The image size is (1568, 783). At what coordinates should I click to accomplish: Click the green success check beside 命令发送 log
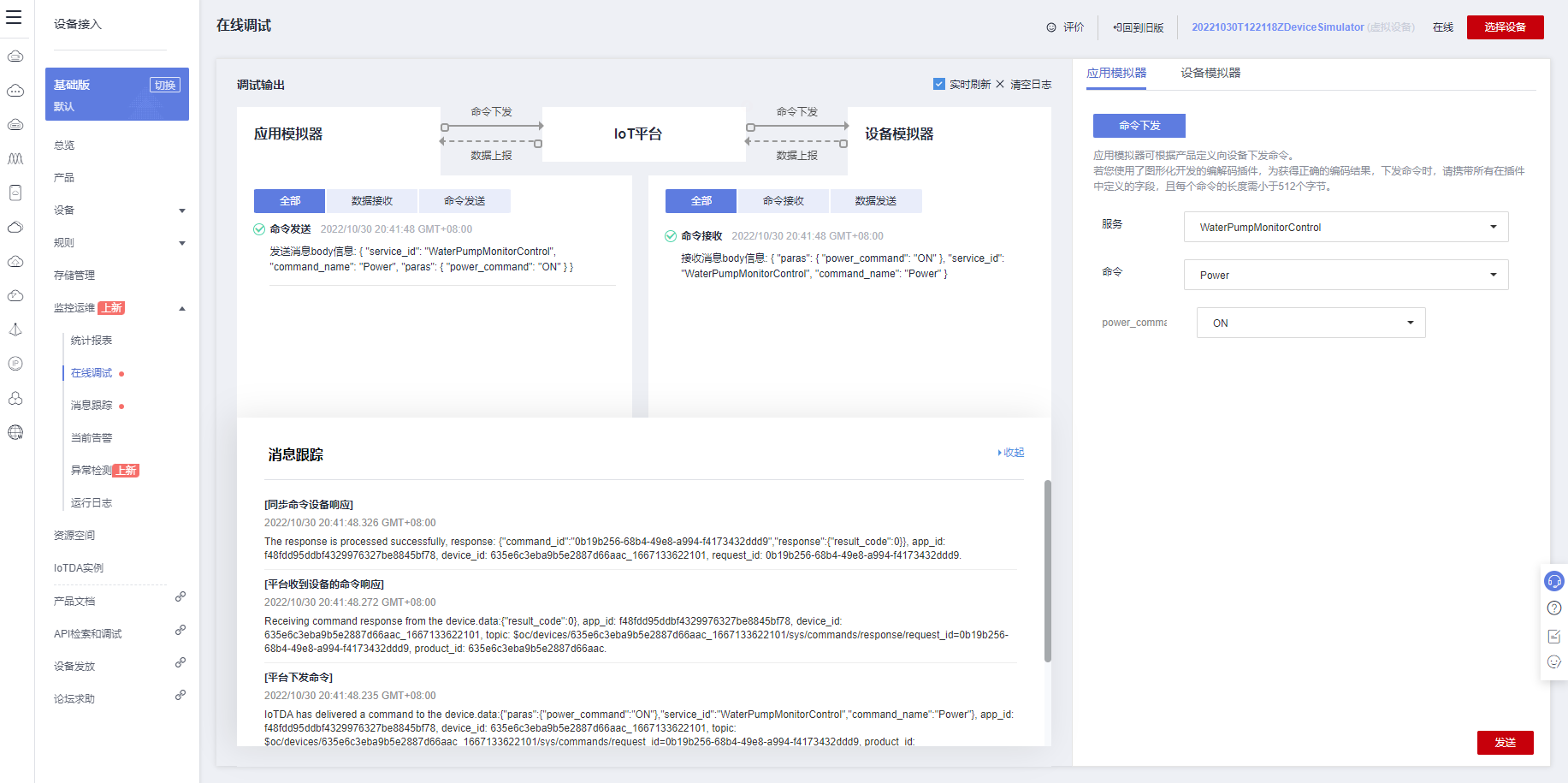pyautogui.click(x=259, y=229)
